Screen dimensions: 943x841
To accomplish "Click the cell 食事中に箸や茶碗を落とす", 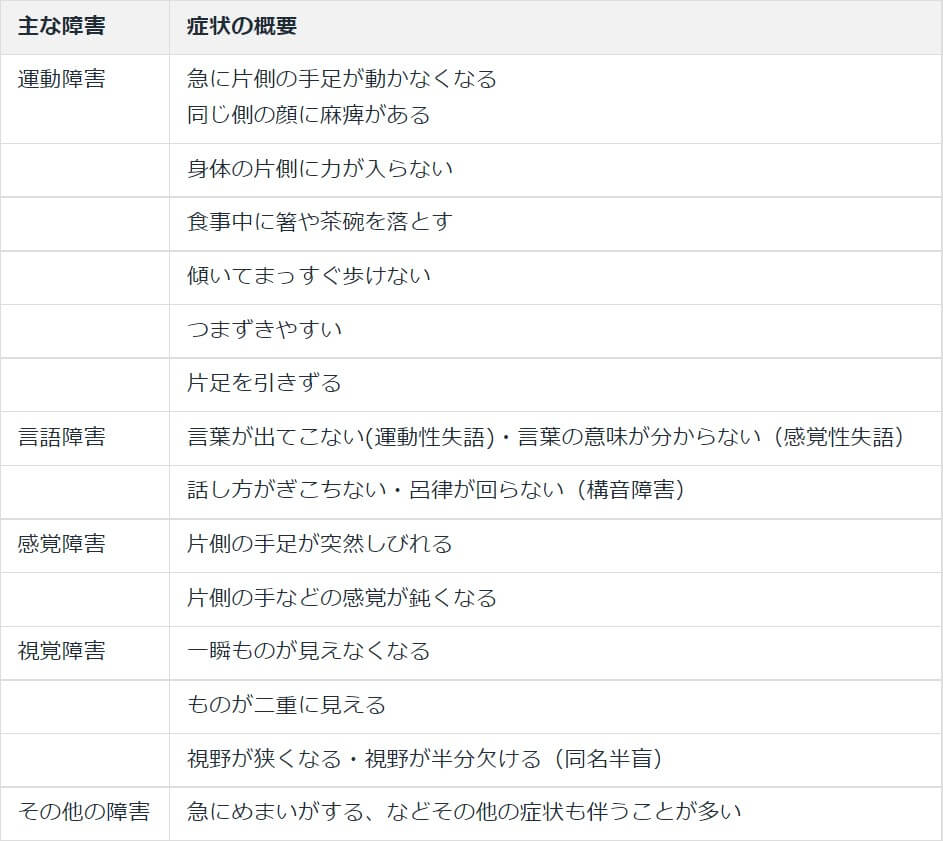I will click(320, 222).
